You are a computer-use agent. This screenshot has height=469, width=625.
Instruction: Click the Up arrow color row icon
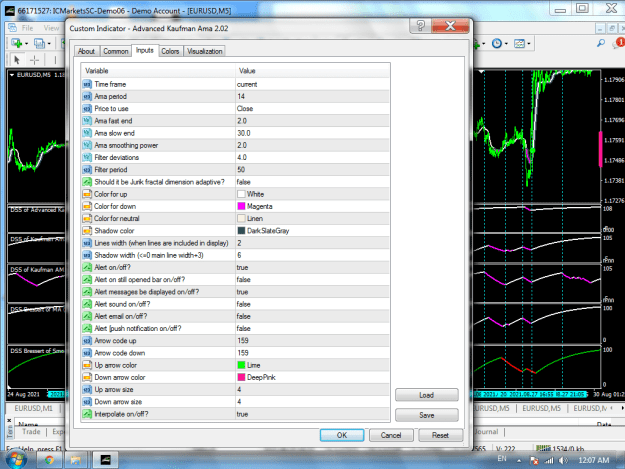click(x=87, y=365)
